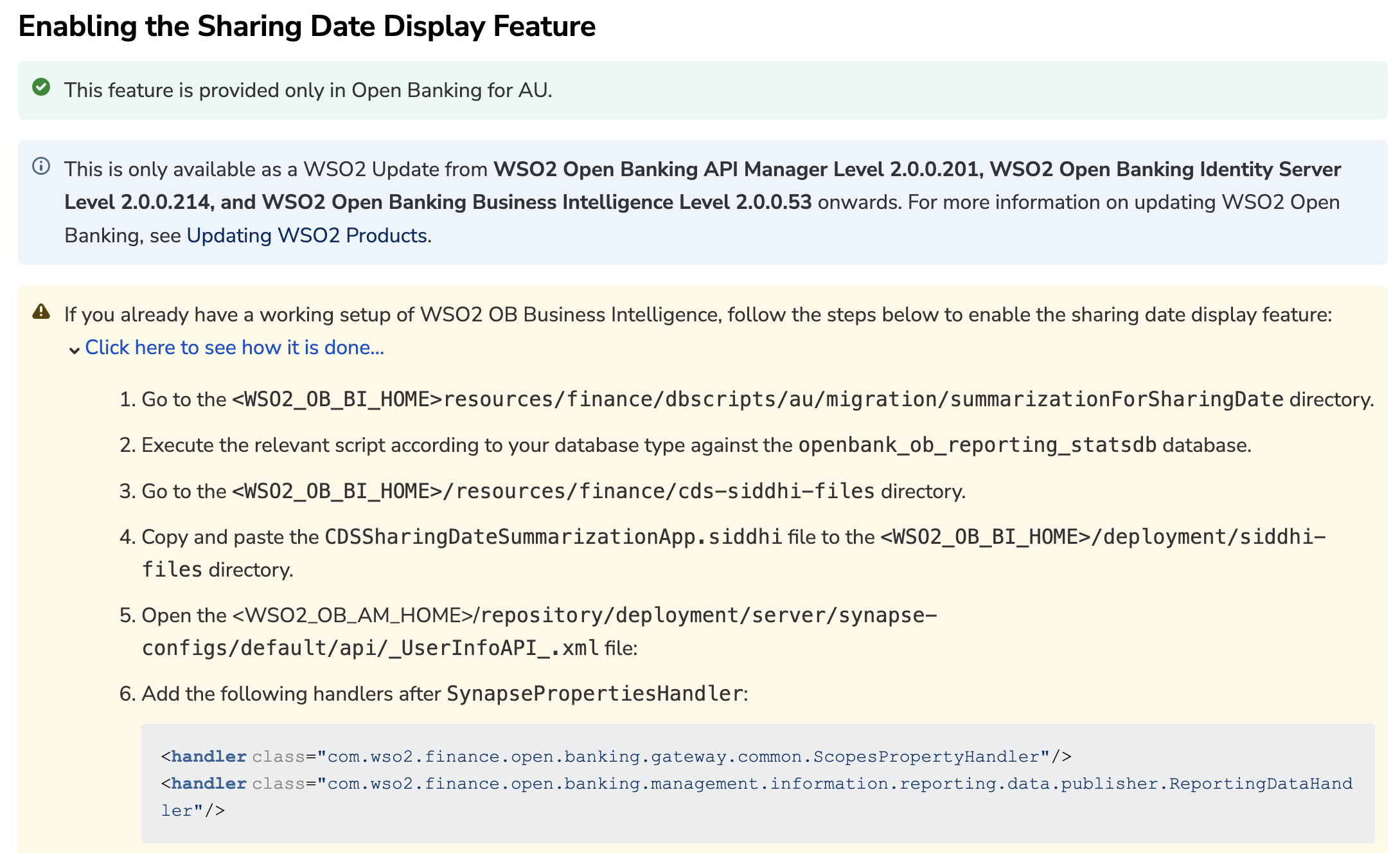
Task: Select the bold 'WSO2 Open Banking API Manager Level 2.0.0.201' text
Action: coord(736,169)
